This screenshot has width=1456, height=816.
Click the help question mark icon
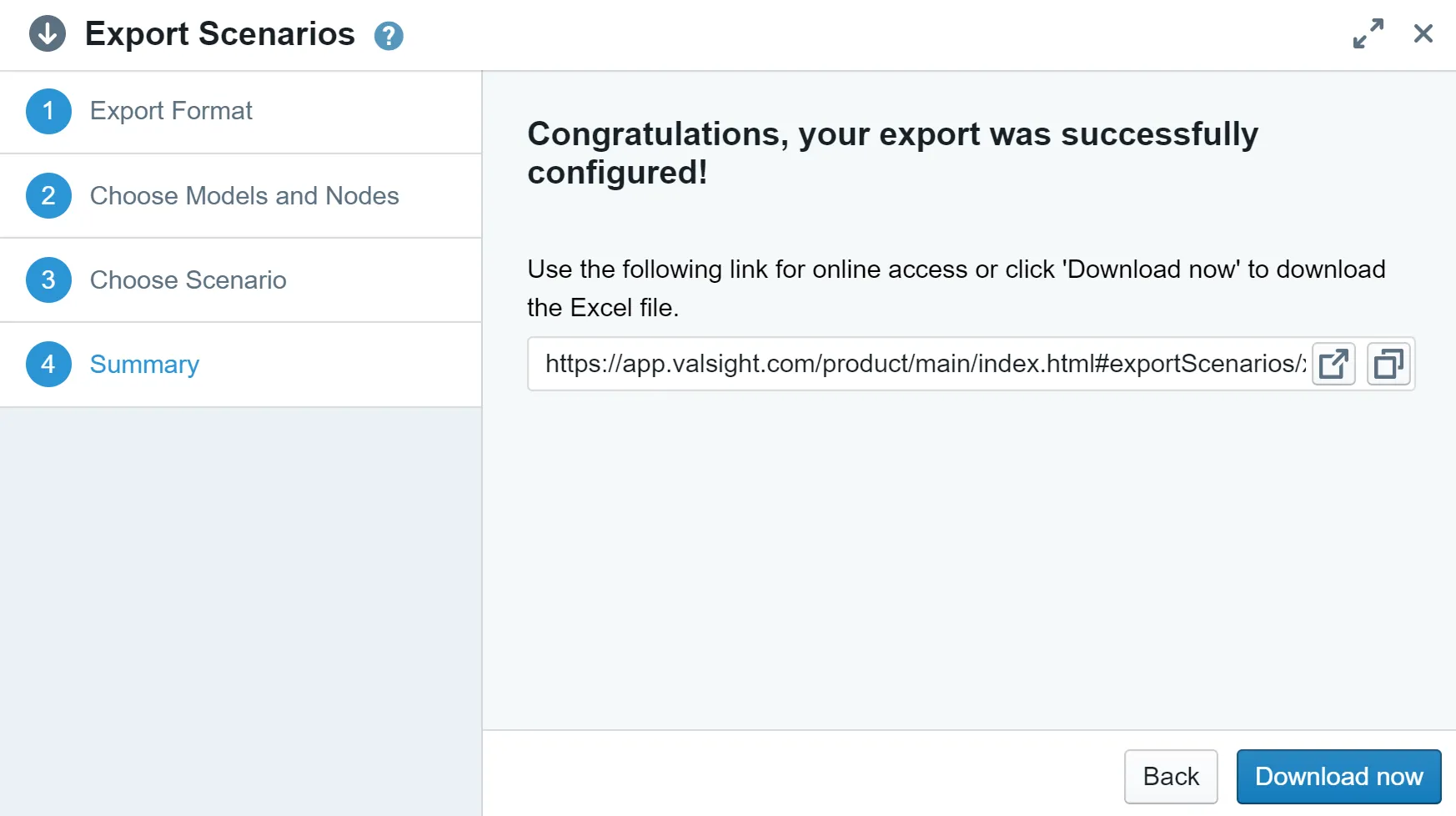click(x=389, y=36)
